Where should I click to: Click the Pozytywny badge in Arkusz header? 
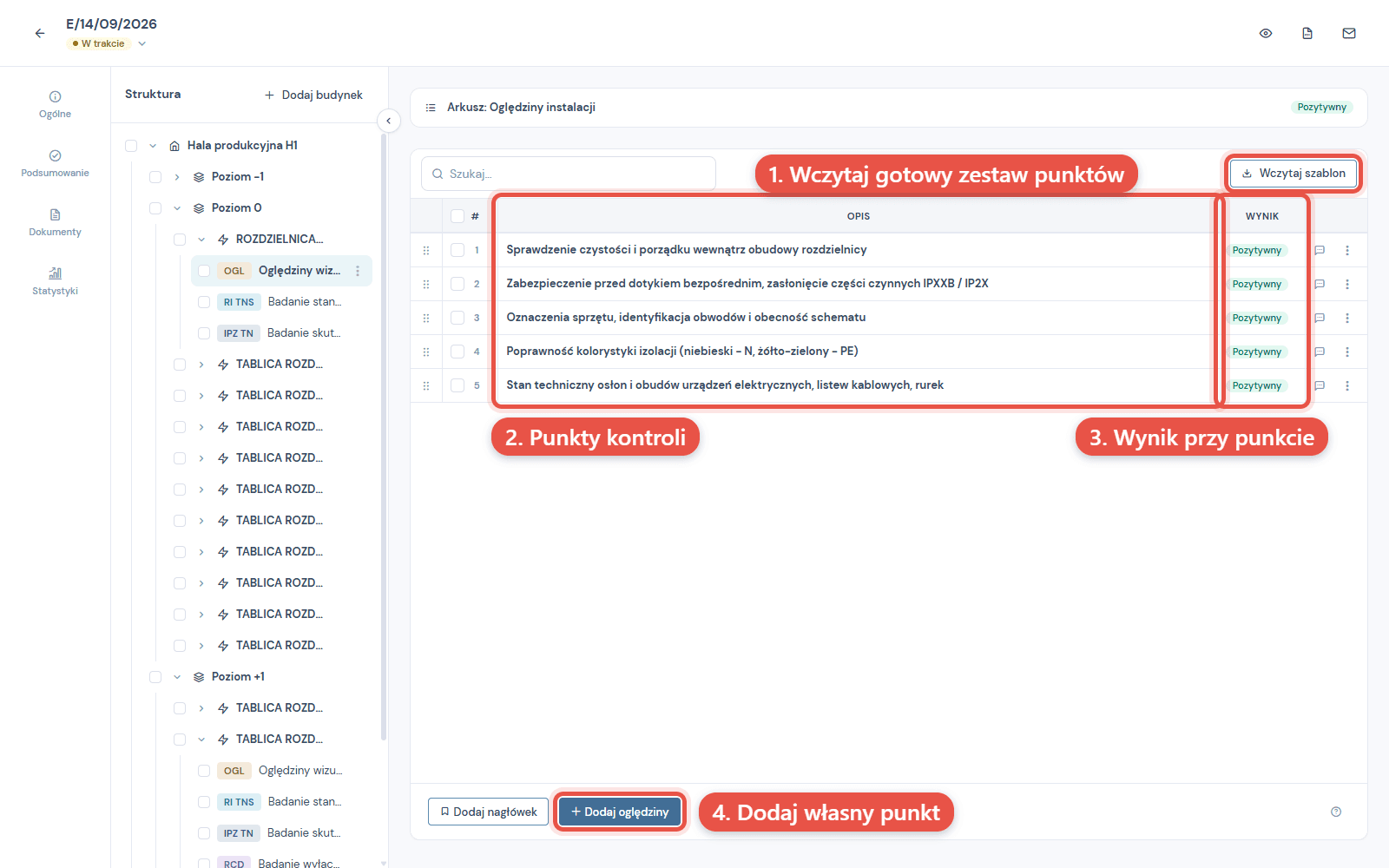(x=1322, y=108)
